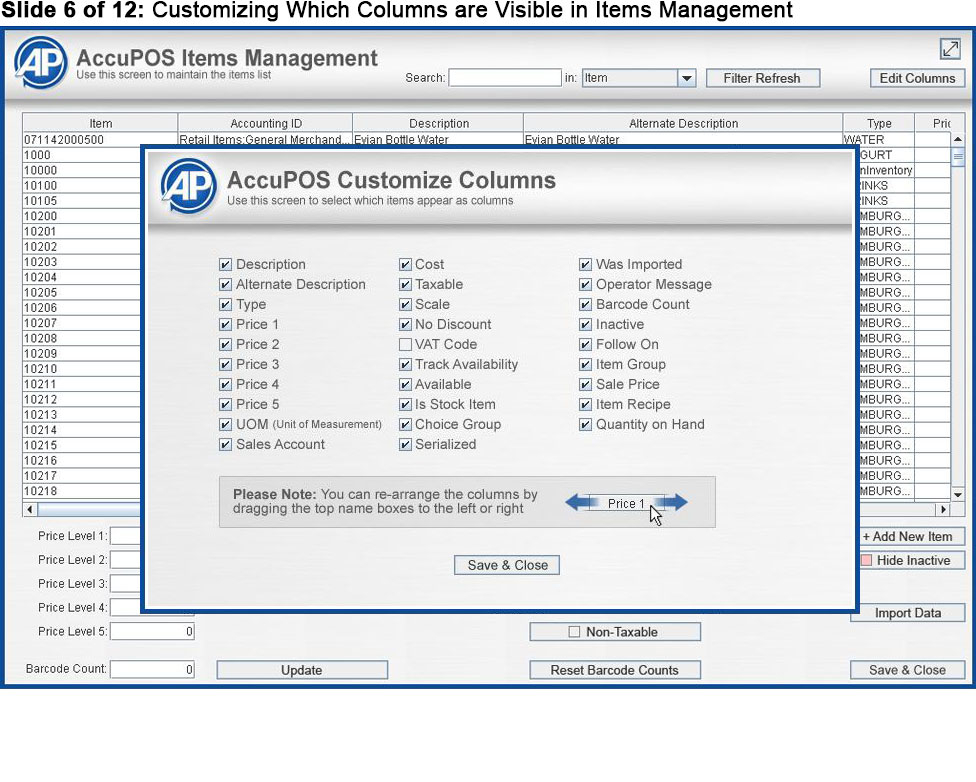Screen dimensions: 976x782
Task: Toggle the Price 5 checkbox
Action: [225, 404]
